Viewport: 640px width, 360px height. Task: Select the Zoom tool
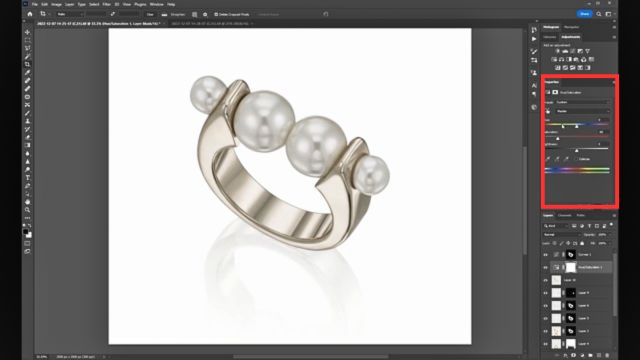27,210
